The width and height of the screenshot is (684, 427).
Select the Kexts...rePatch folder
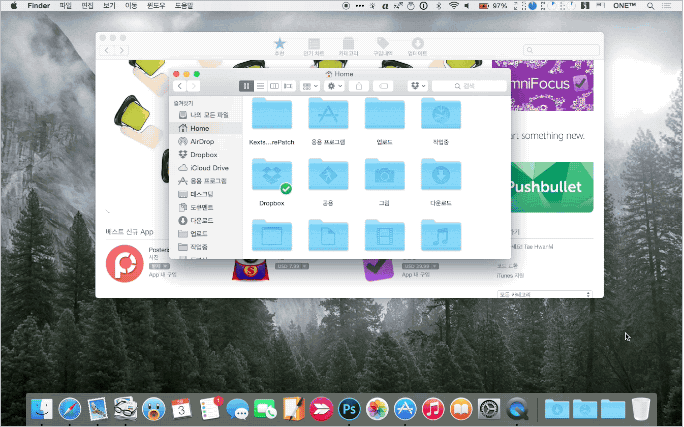click(272, 114)
